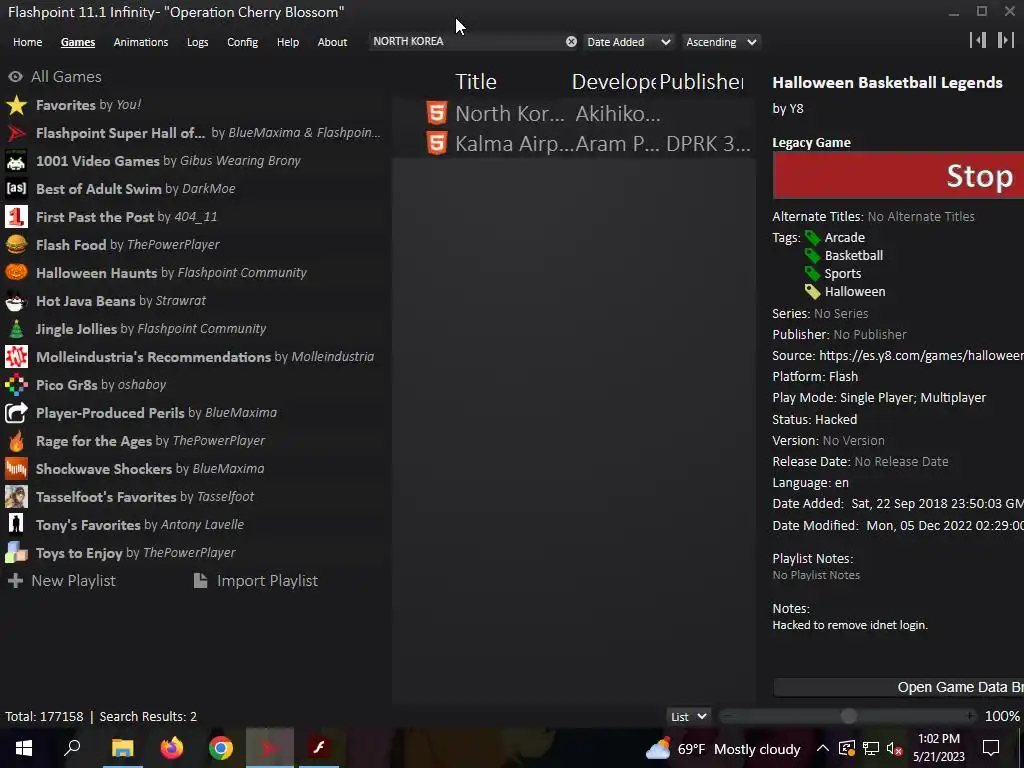Click the Arcade tag label
Screen dimensions: 1024x768
pos(844,238)
